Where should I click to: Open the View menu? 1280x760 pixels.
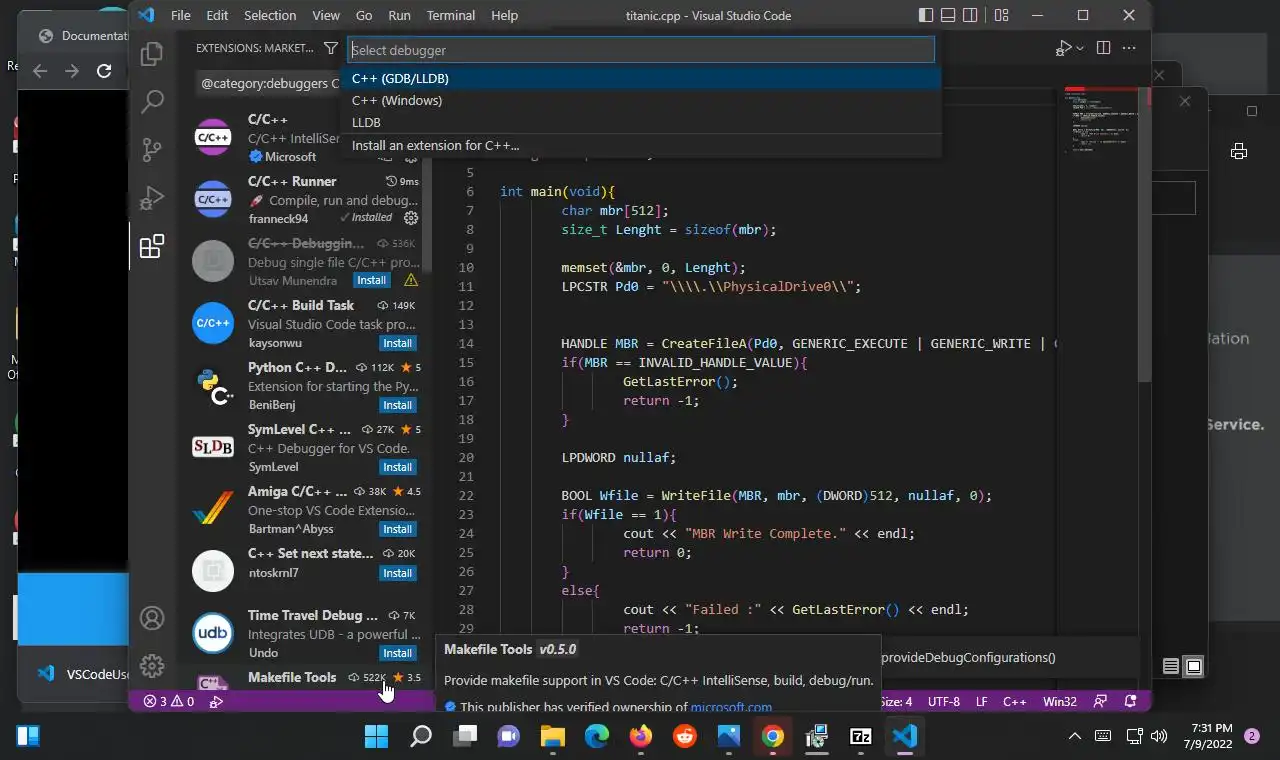pos(326,15)
